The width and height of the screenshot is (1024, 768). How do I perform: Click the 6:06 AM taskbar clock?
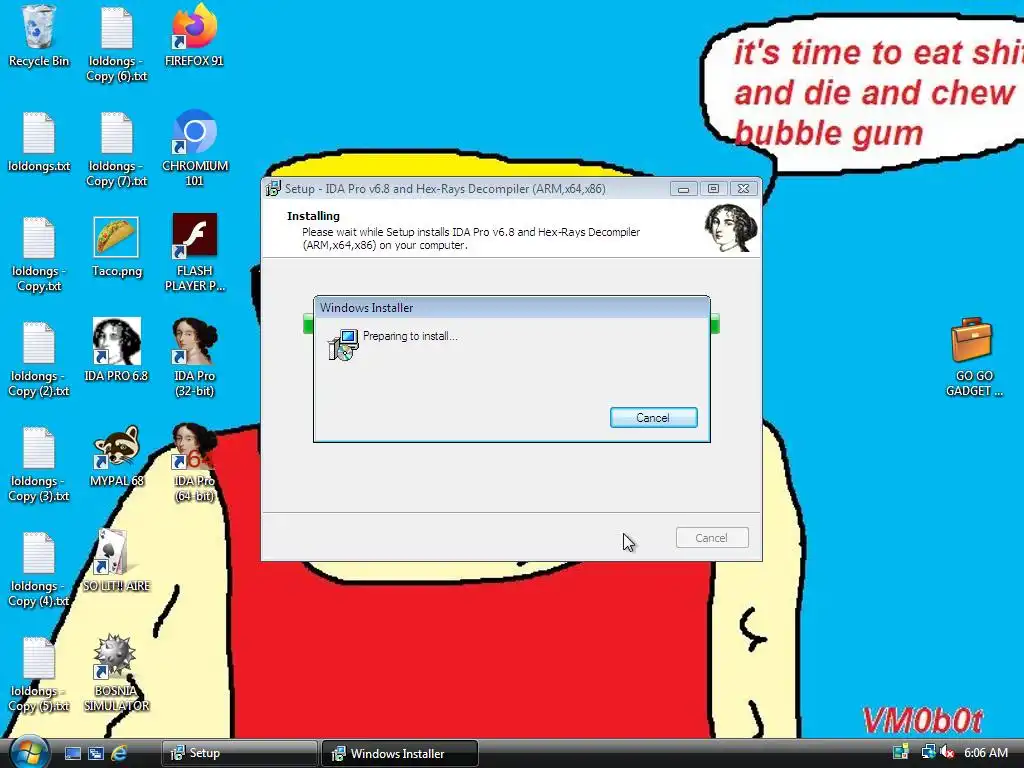985,753
